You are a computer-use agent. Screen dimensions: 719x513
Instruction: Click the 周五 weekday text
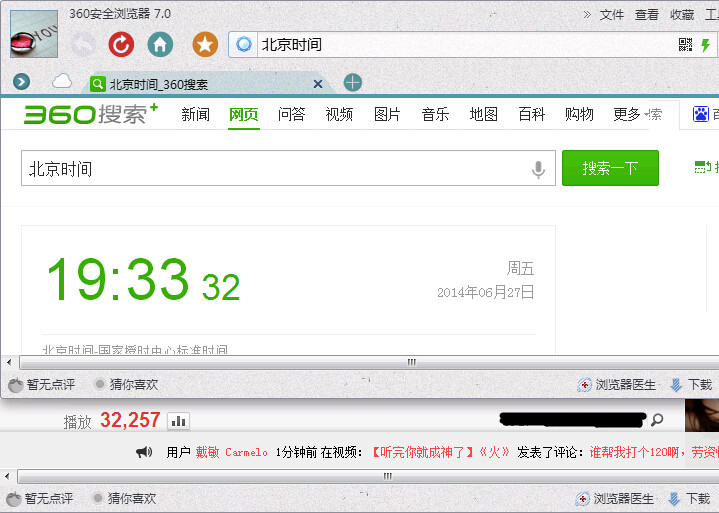coord(520,268)
